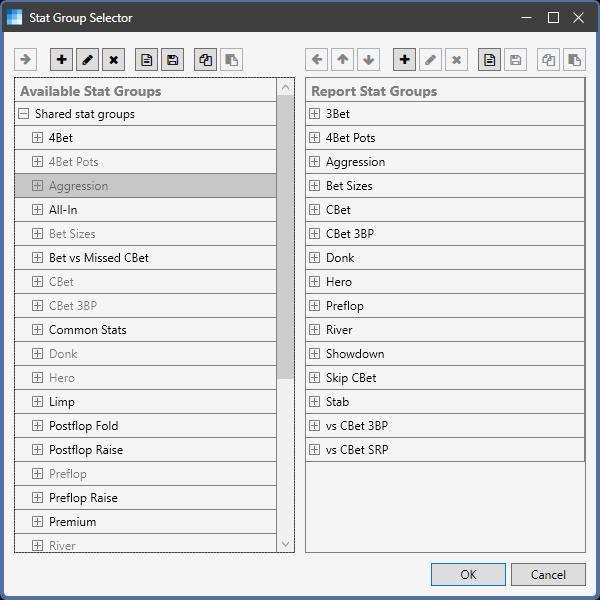The height and width of the screenshot is (600, 600).
Task: Select vs CBet SRP in report groups
Action: [445, 450]
